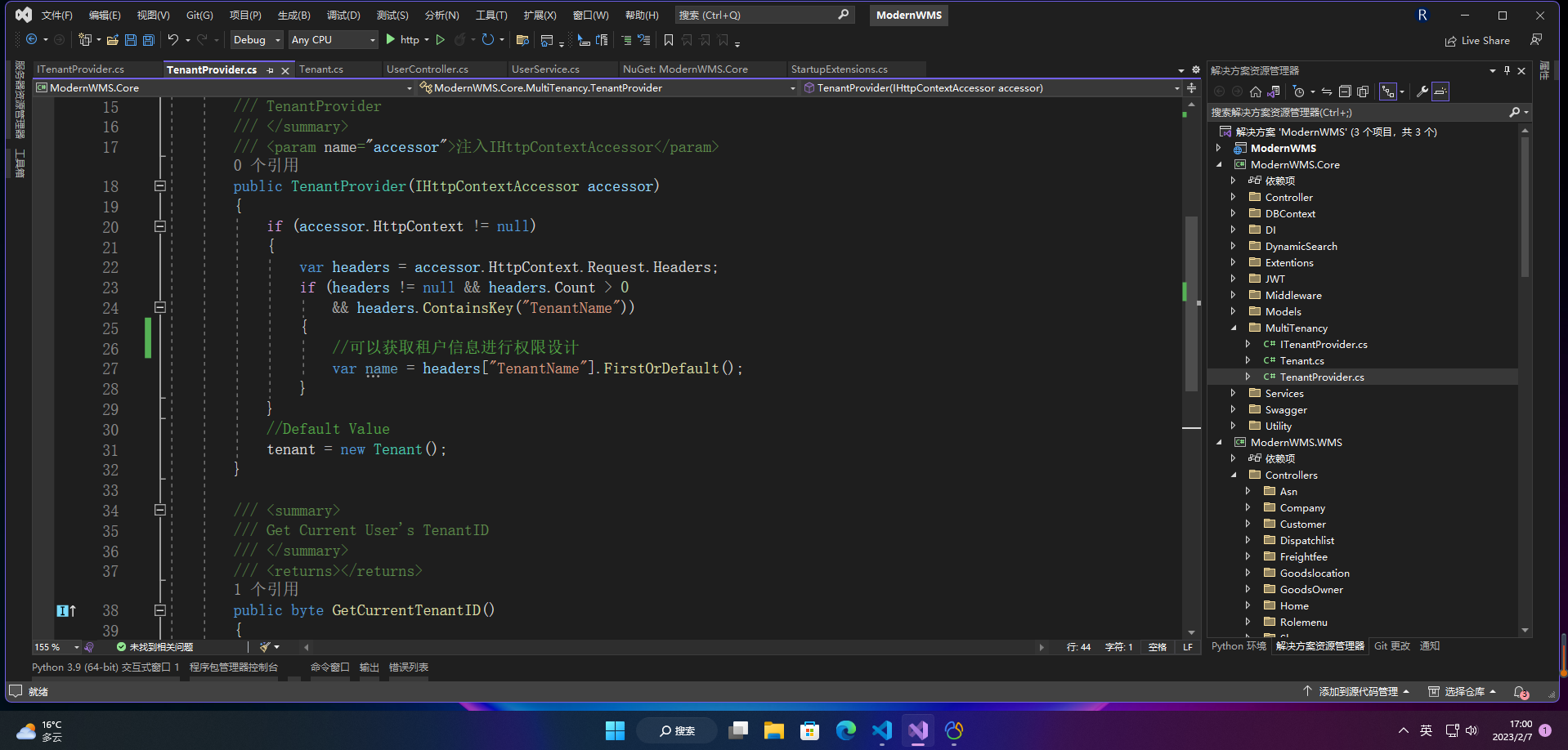The width and height of the screenshot is (1568, 750).
Task: Click the Live Share button
Action: 1477,41
